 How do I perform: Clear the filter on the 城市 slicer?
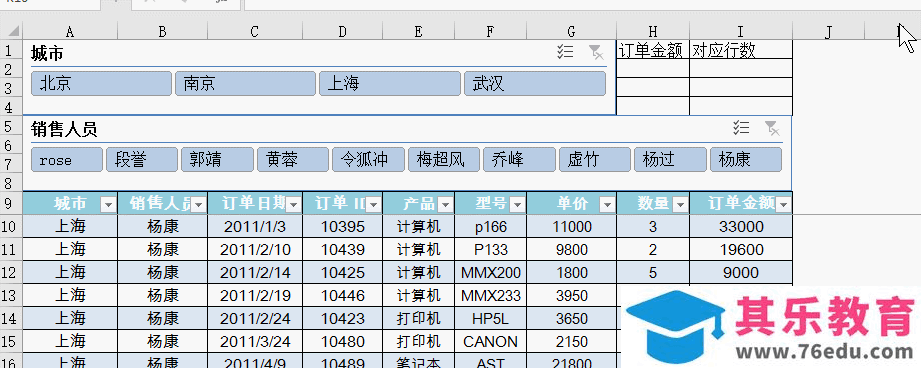coord(596,53)
